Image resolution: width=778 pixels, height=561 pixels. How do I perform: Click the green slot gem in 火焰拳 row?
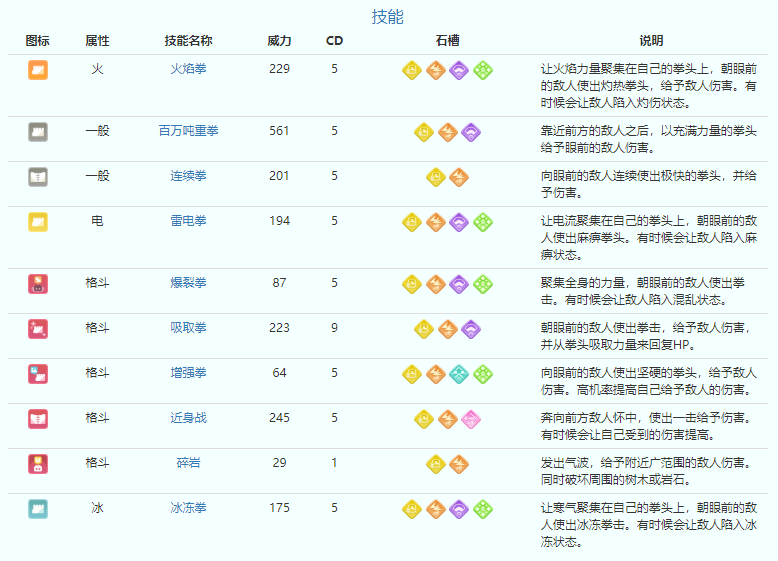tap(483, 70)
